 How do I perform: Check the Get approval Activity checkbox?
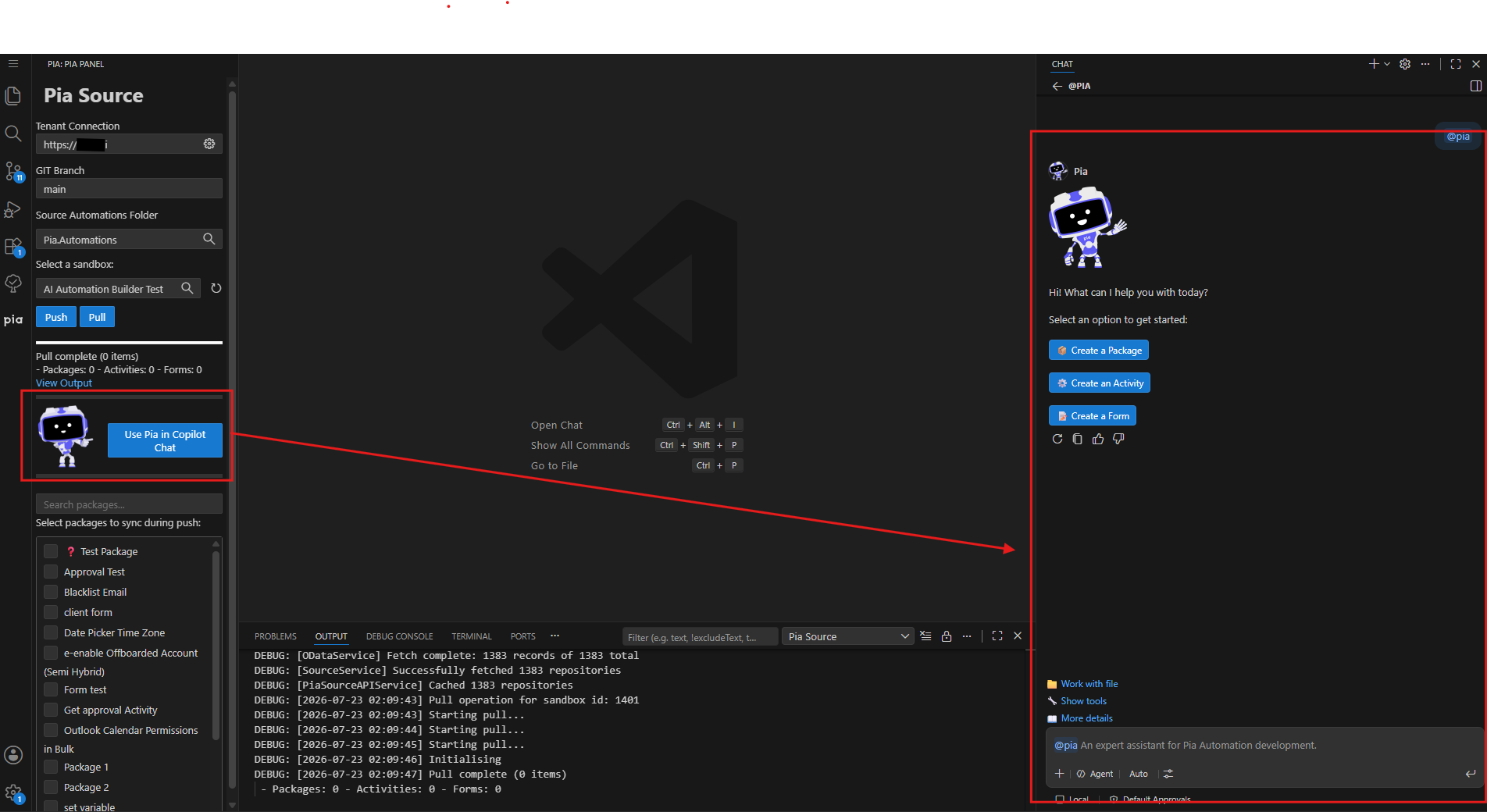51,710
